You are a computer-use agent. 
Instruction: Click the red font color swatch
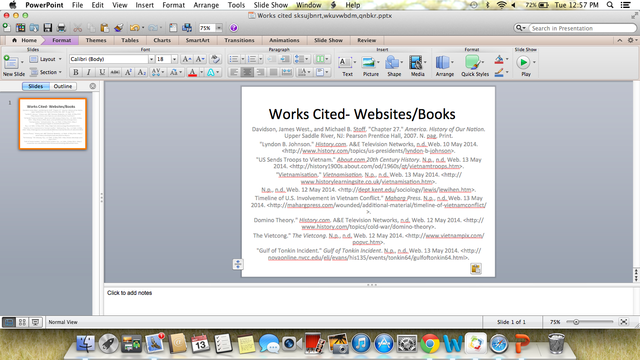(x=193, y=72)
